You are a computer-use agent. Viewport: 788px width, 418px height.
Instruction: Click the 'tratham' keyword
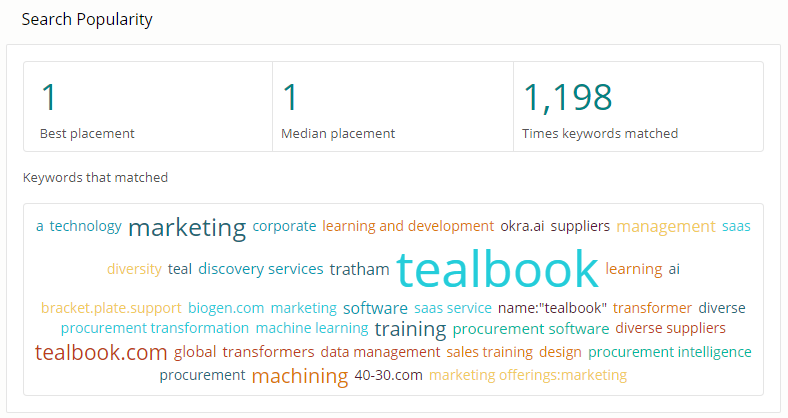click(x=359, y=269)
